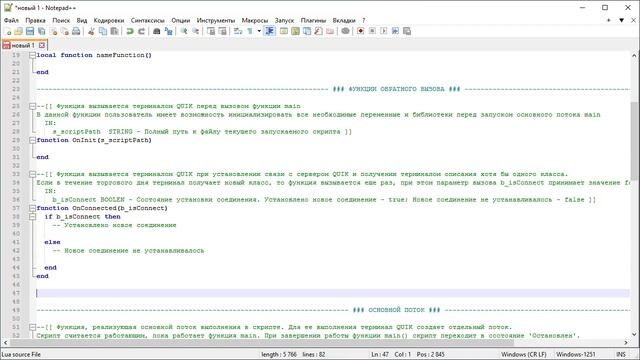Collapse the comment fold at line 33
The image size is (640, 360).
32,174
